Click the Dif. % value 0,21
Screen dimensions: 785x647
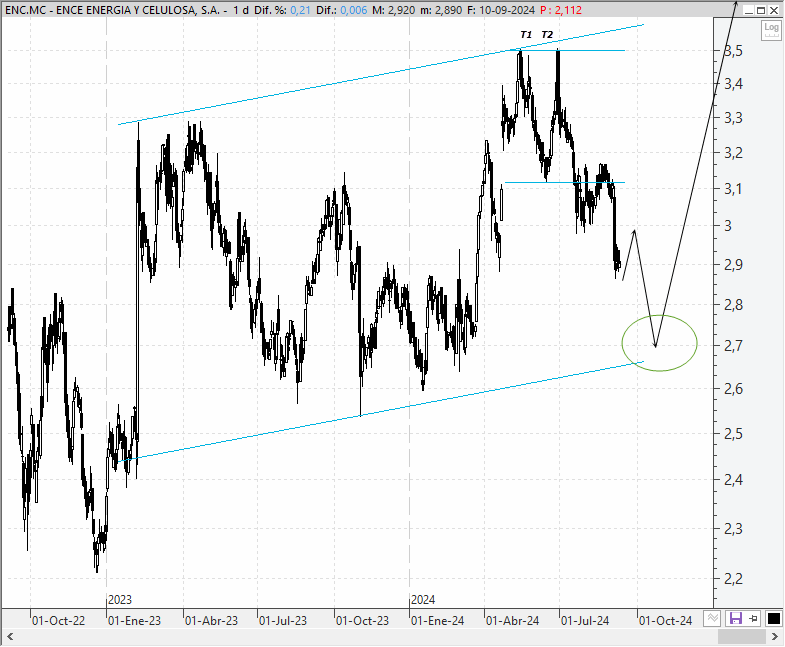coord(300,10)
